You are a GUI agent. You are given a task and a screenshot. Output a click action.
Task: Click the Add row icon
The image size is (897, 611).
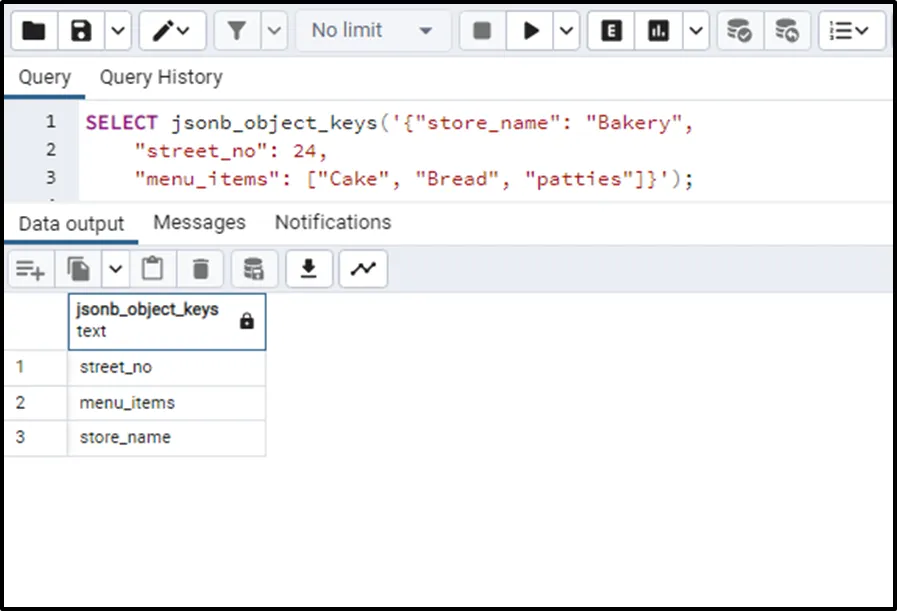(30, 269)
